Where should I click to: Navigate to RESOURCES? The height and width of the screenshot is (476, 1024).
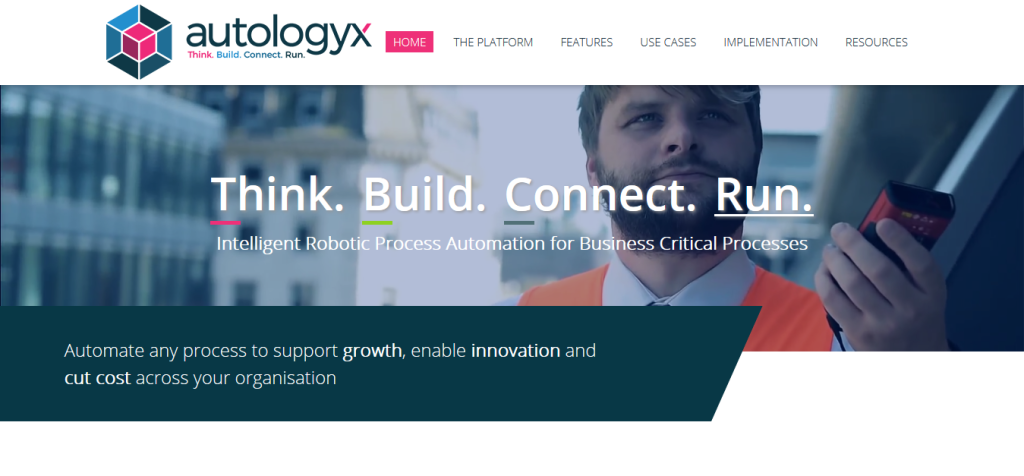tap(876, 42)
